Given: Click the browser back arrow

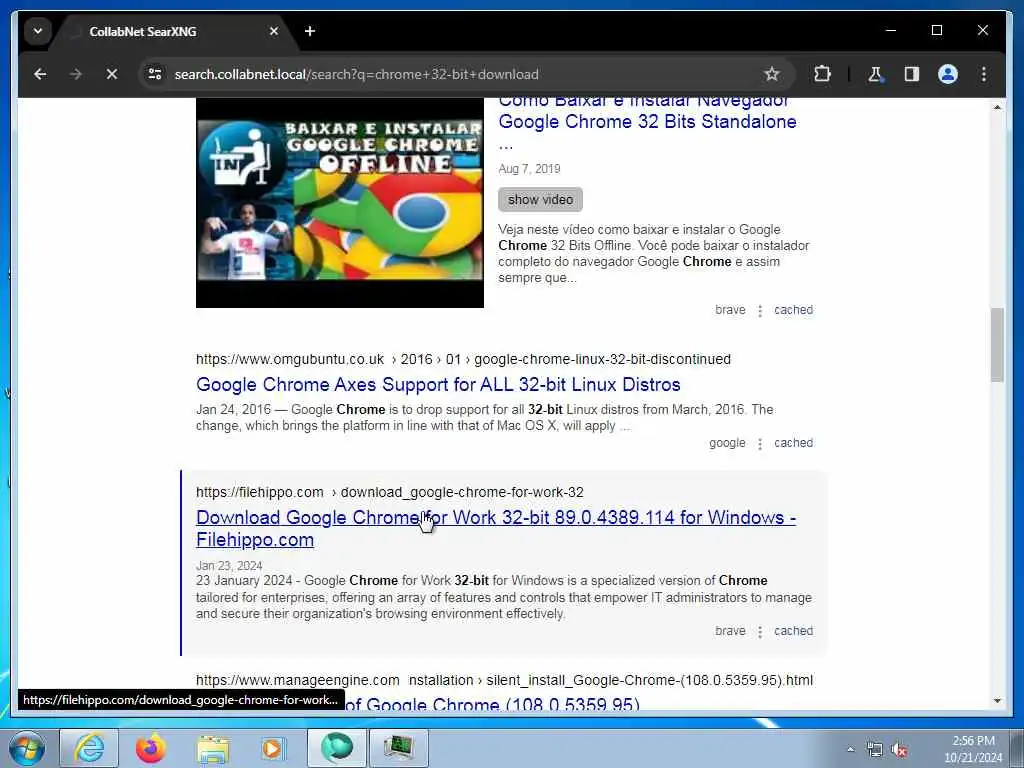Looking at the screenshot, I should 40,74.
